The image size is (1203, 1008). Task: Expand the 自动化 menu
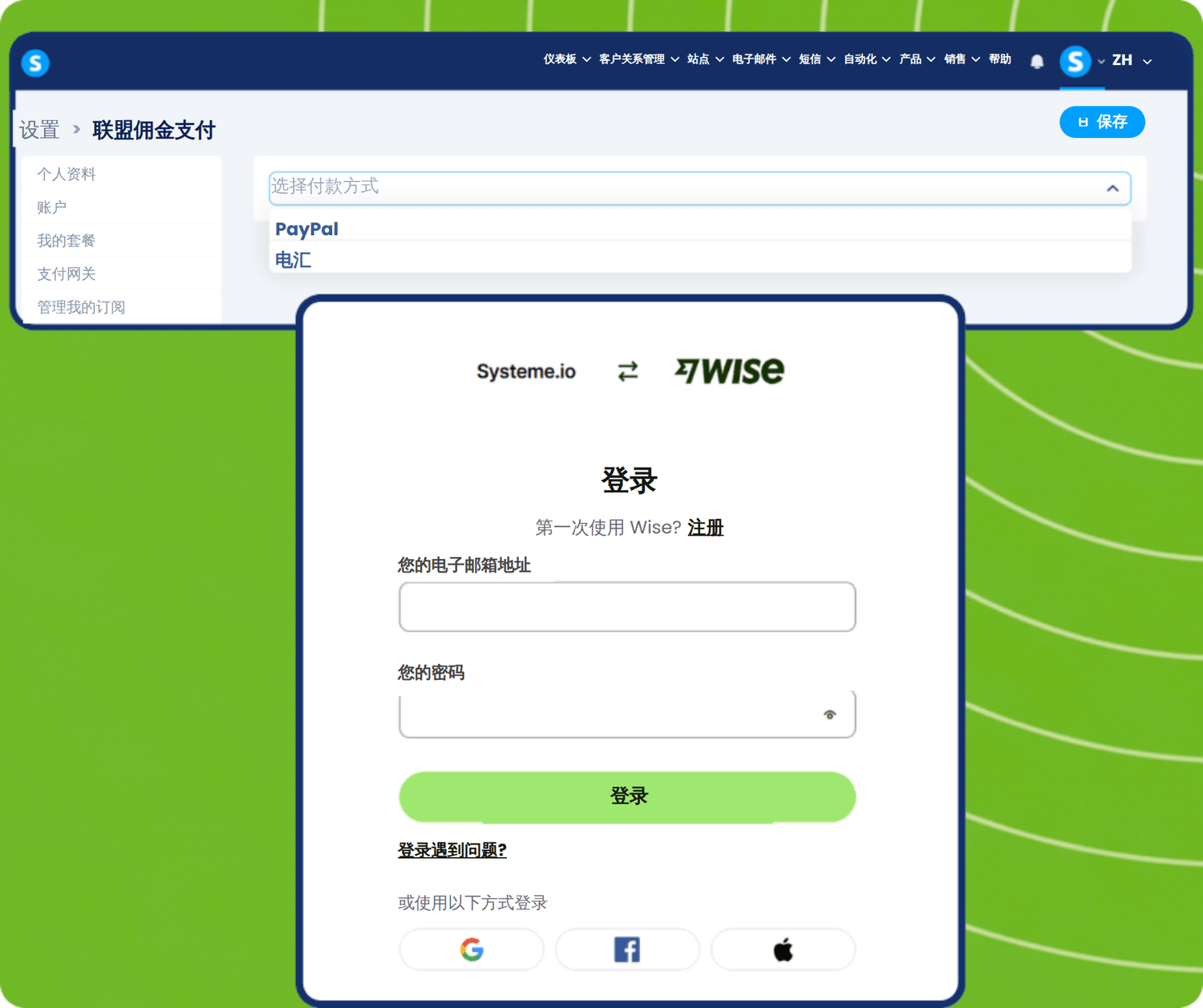(867, 59)
